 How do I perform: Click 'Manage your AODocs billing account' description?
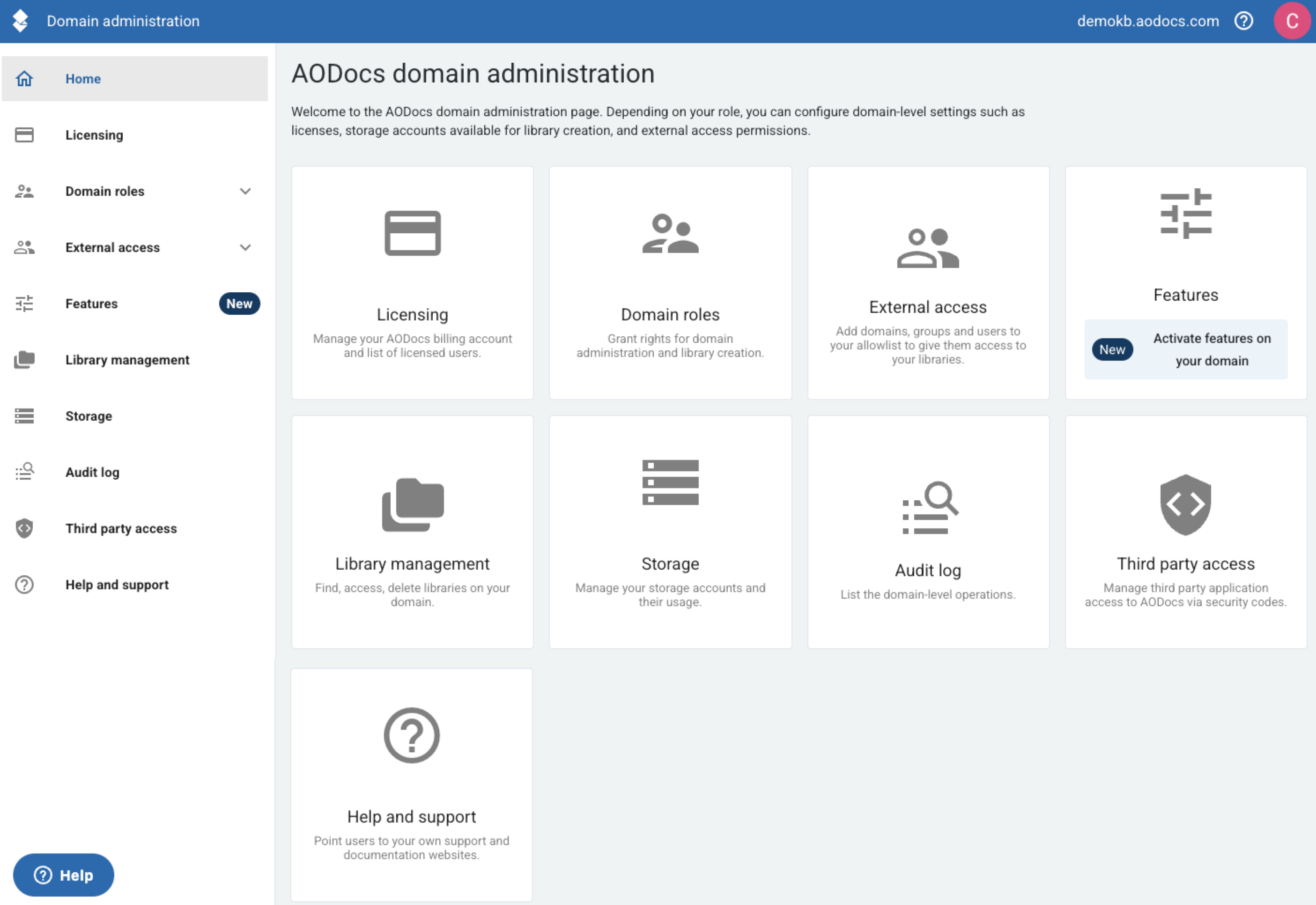click(413, 345)
